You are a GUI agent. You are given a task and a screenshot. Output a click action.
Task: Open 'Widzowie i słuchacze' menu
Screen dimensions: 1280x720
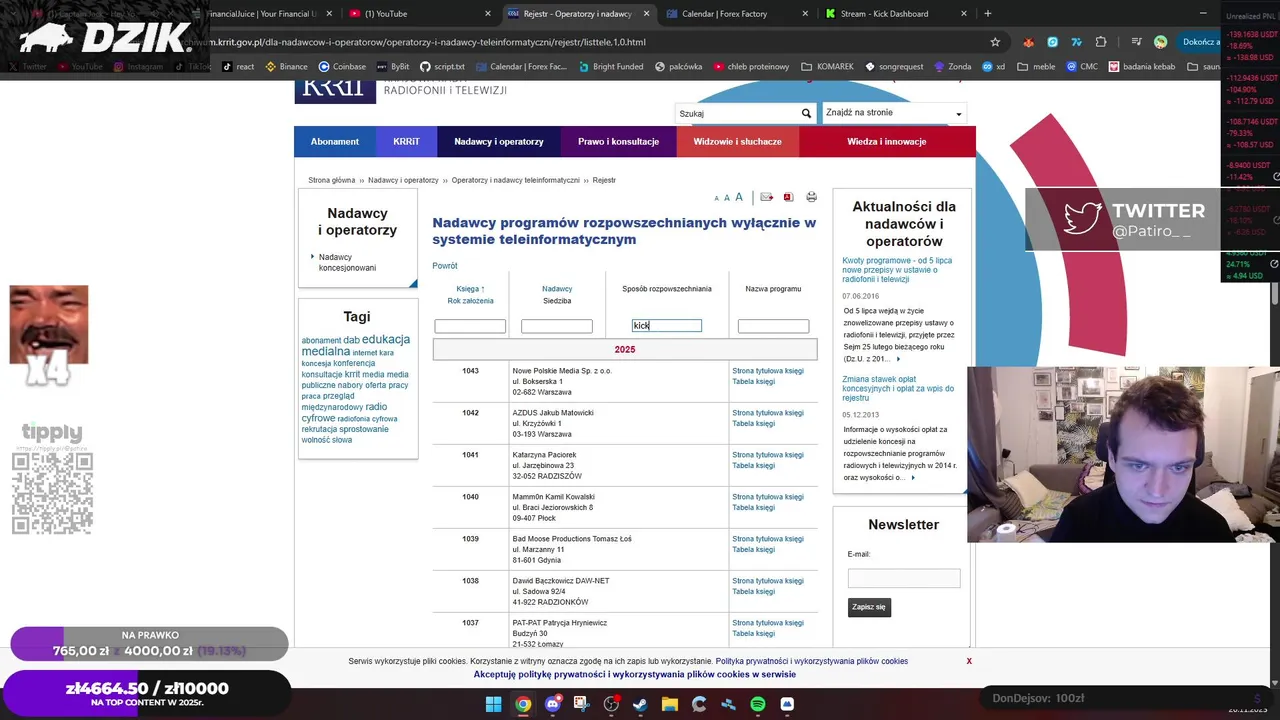coord(738,142)
